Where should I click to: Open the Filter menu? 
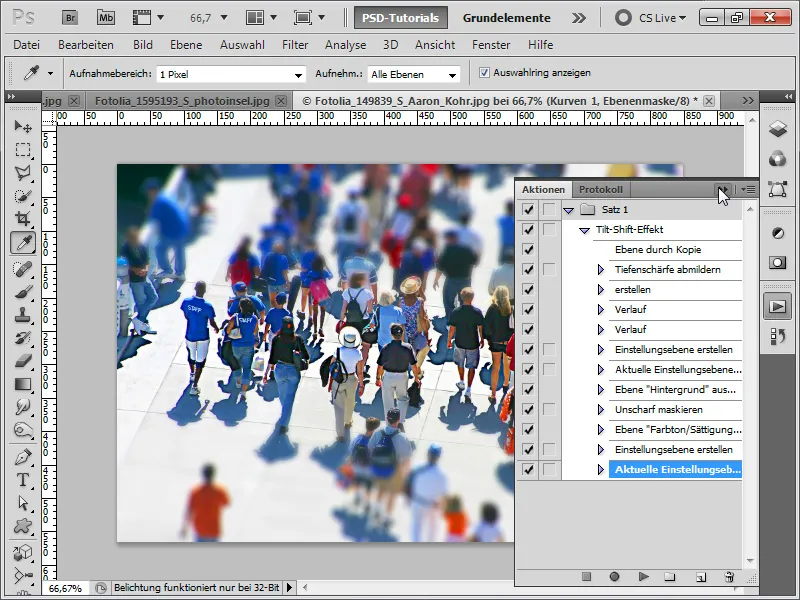pos(295,45)
